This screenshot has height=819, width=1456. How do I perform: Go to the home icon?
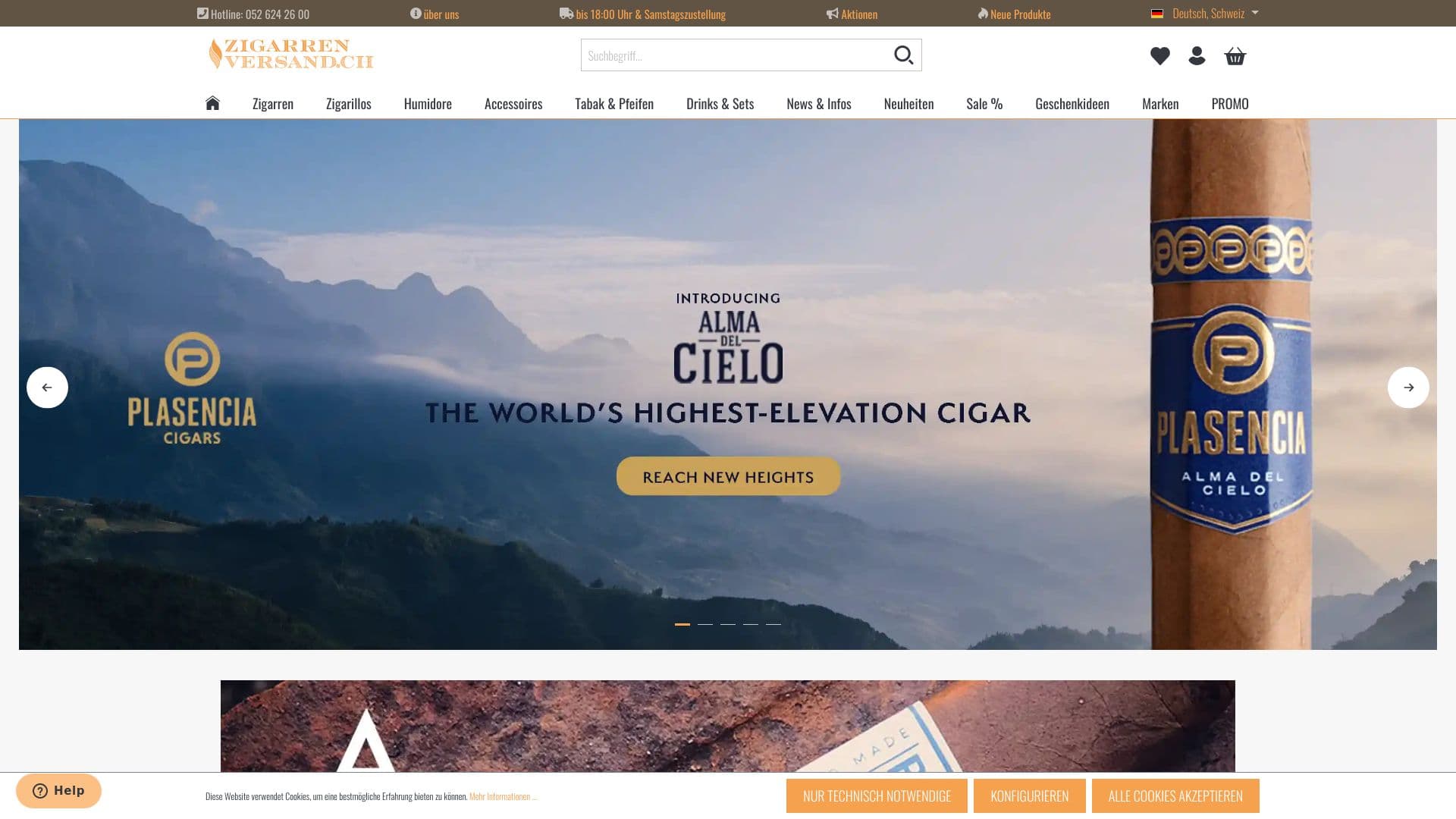pyautogui.click(x=212, y=103)
